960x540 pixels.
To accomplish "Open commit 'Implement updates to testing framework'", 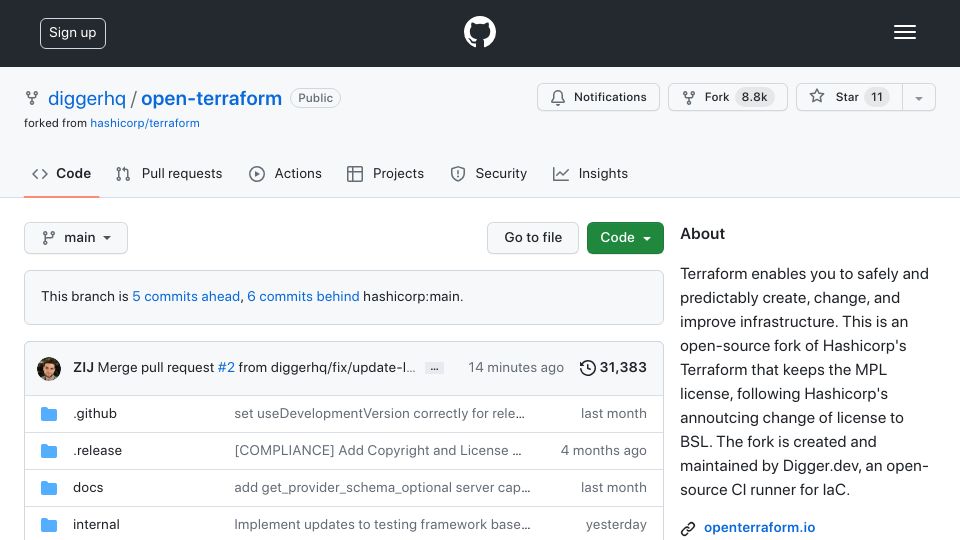I will pyautogui.click(x=382, y=525).
